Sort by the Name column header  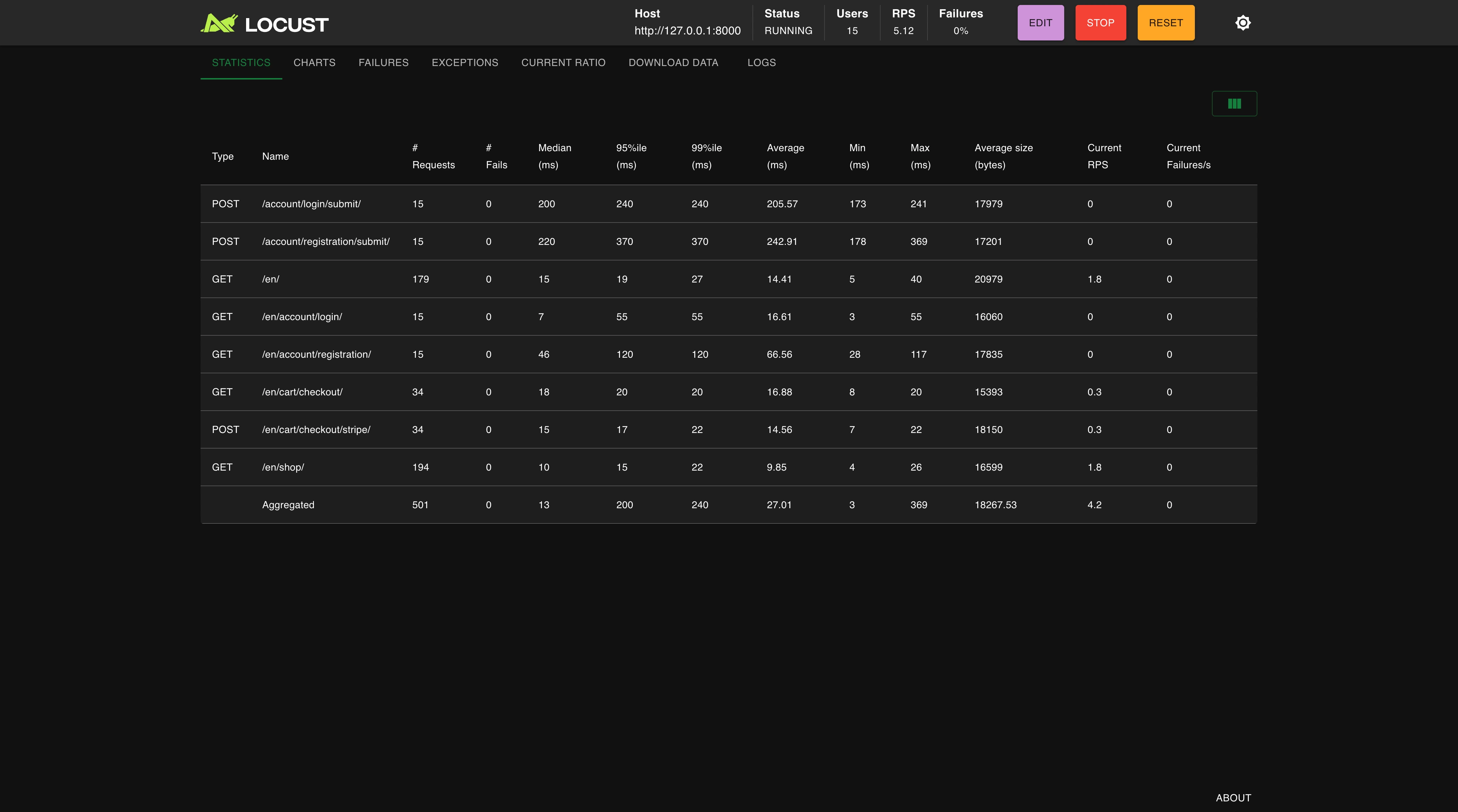(275, 156)
